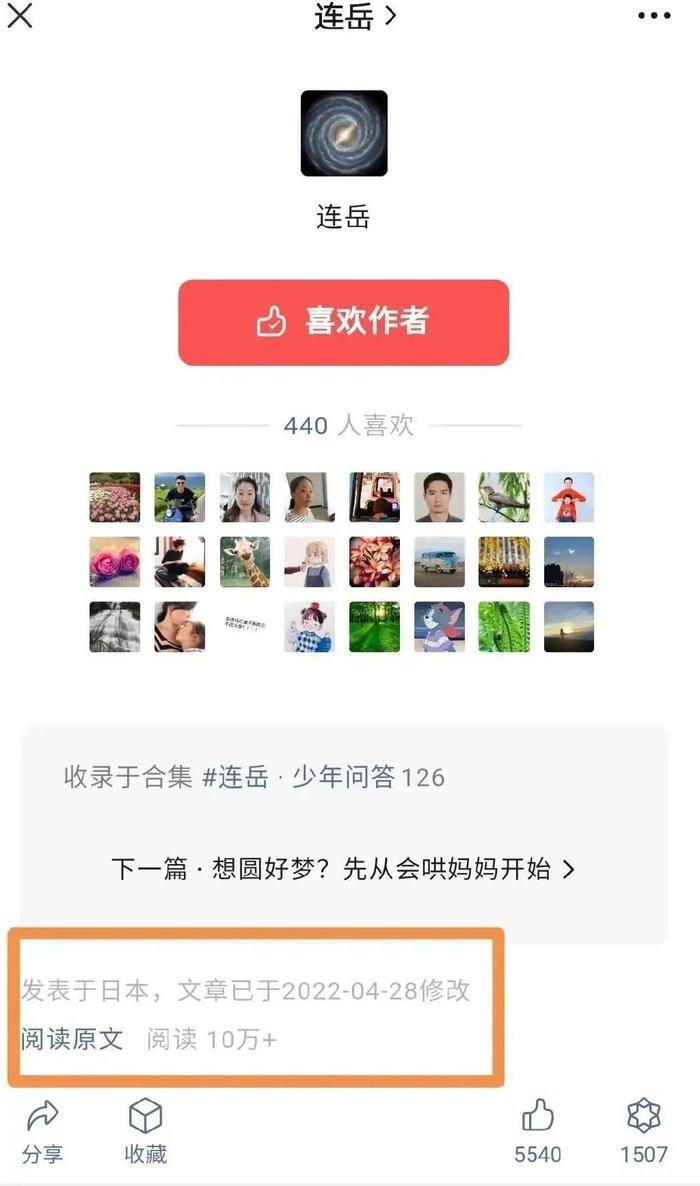
Task: Tap the 收藏 cube icon to save
Action: click(145, 1116)
